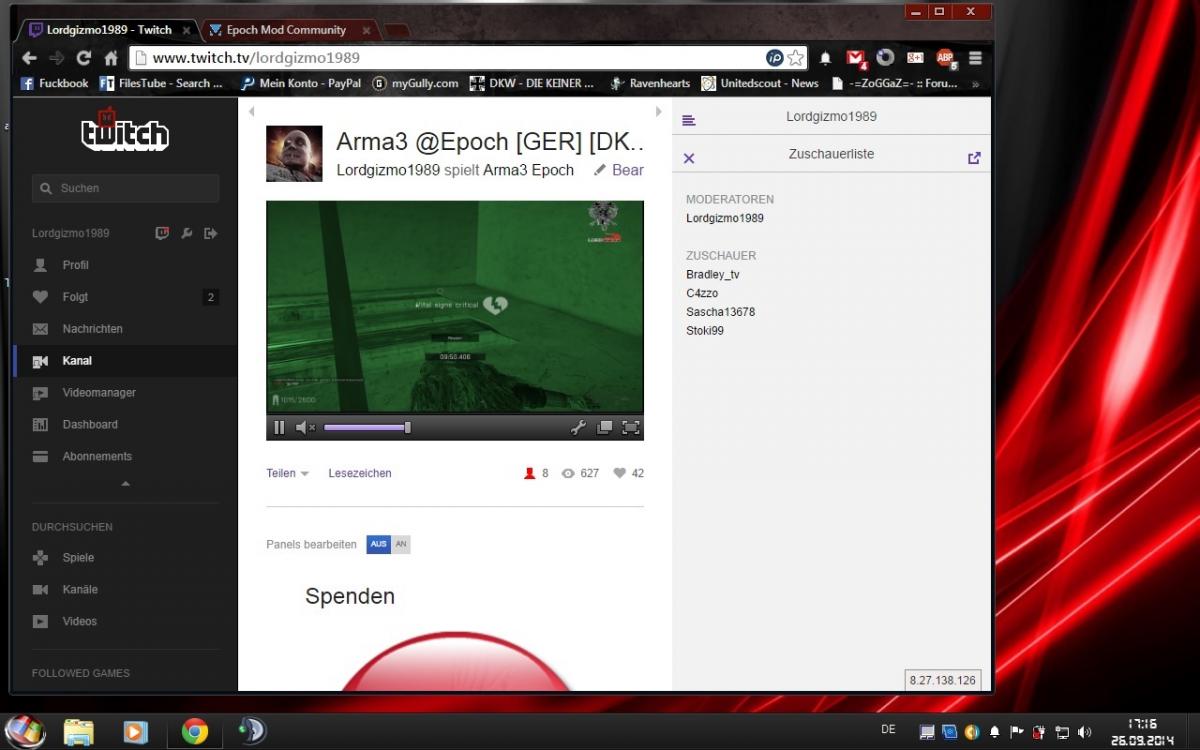This screenshot has width=1200, height=750.
Task: Switch to Epoch Mod Community tab
Action: [289, 30]
